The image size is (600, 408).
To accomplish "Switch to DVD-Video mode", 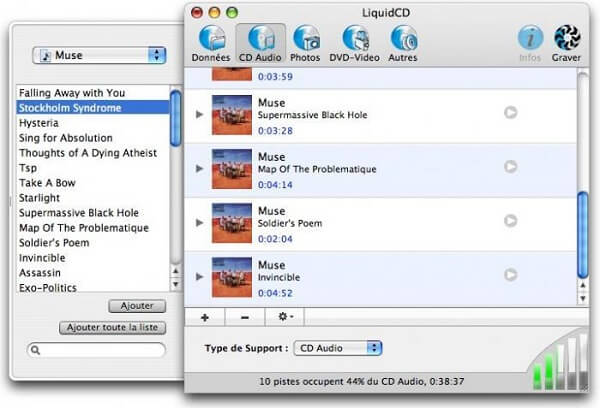I will click(357, 43).
